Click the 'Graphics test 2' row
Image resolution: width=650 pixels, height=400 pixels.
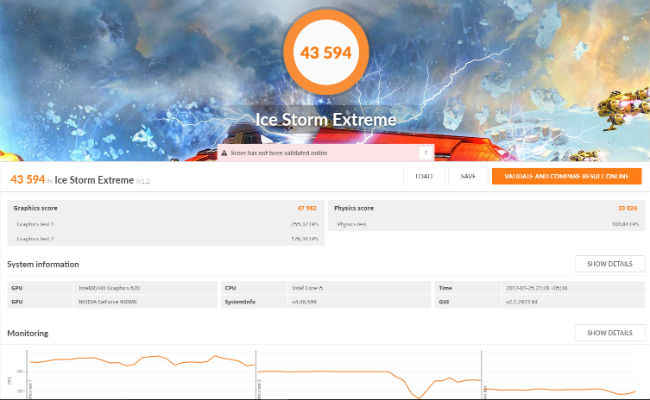pos(166,239)
